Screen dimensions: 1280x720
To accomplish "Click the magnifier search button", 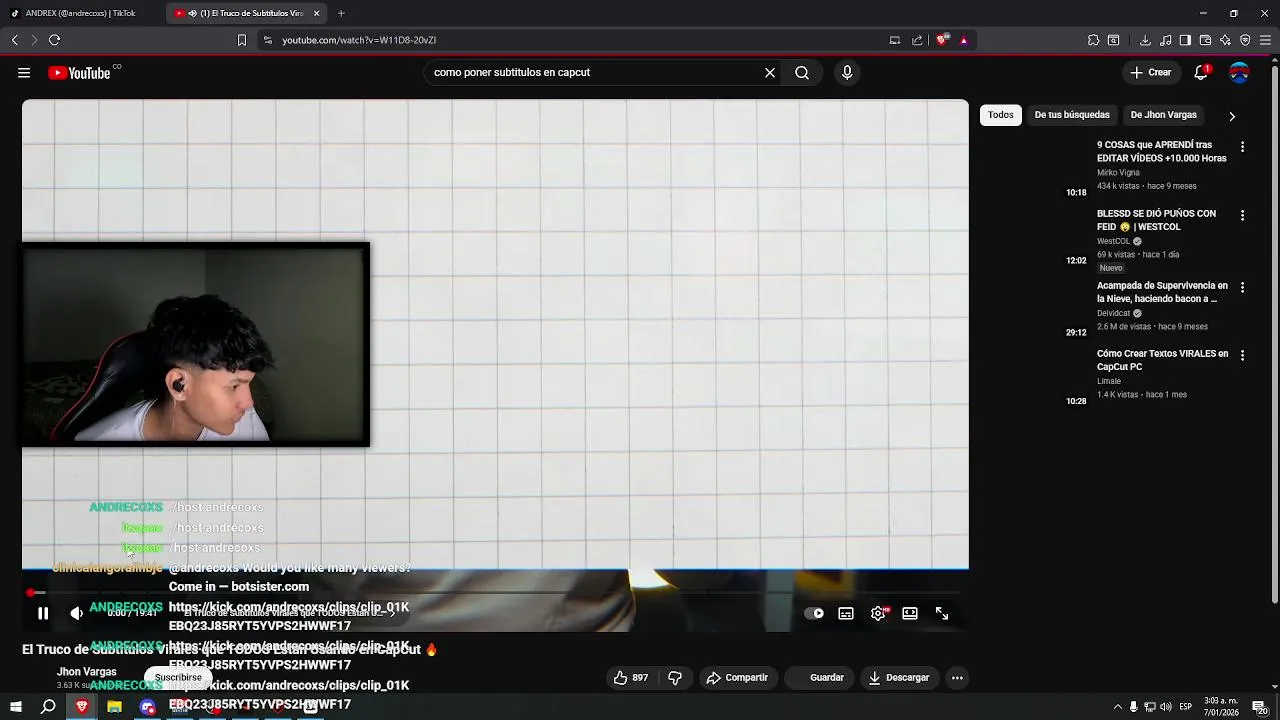I will pyautogui.click(x=802, y=73).
